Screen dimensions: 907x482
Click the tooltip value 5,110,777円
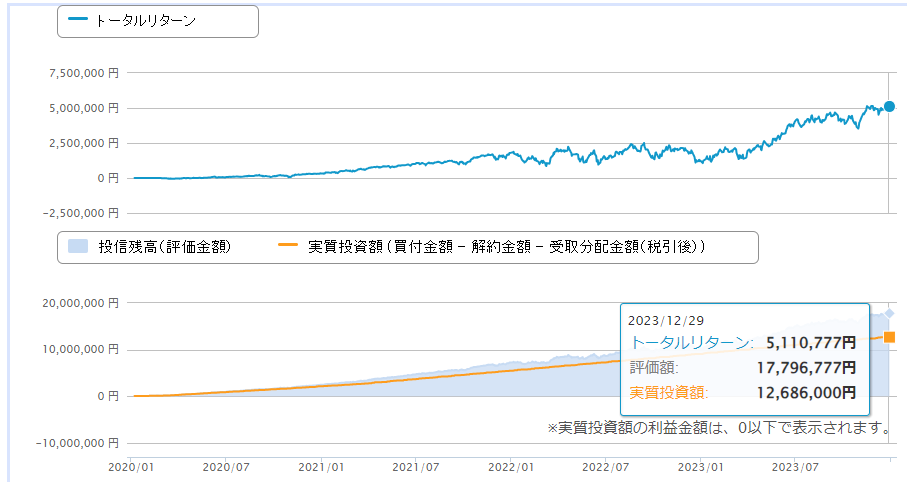pos(811,343)
